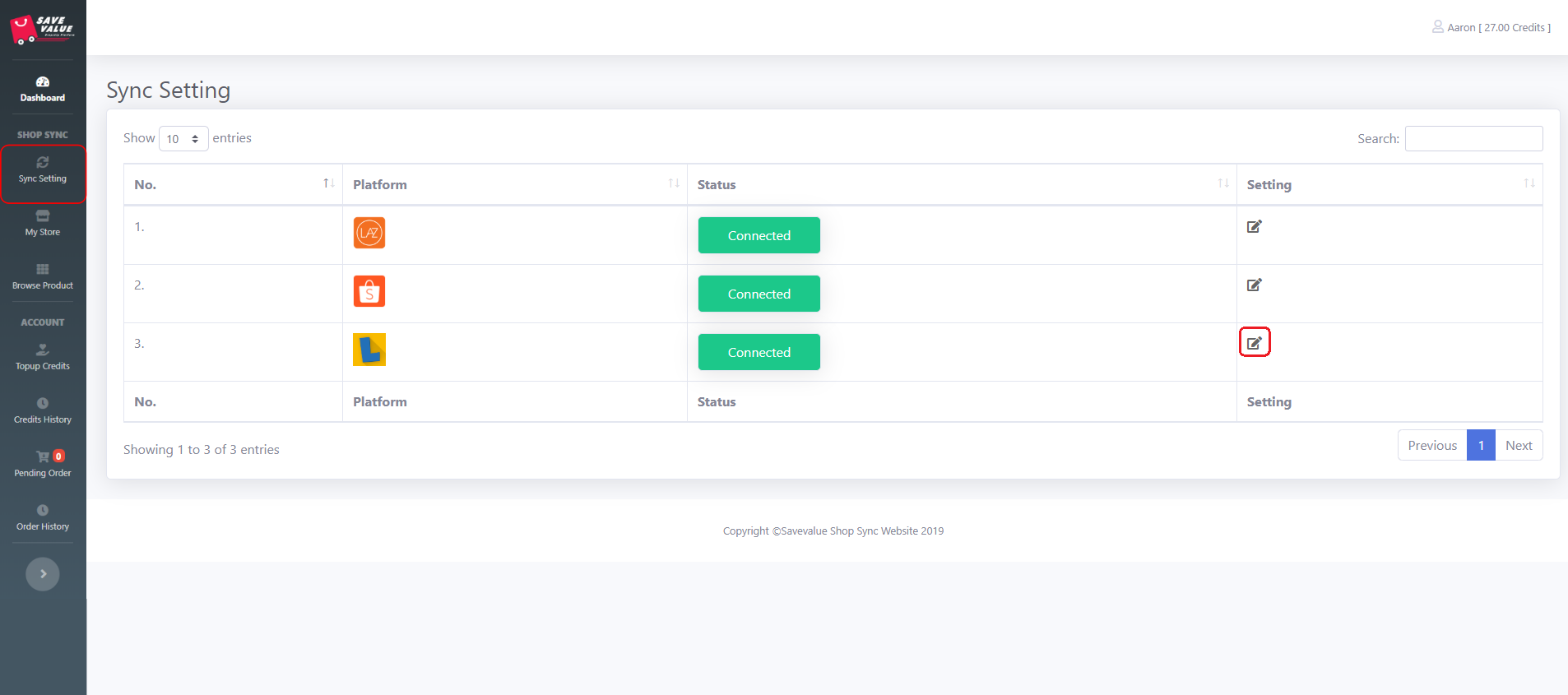
Task: Click the edit setting icon for Lazada row
Action: [x=1254, y=227]
